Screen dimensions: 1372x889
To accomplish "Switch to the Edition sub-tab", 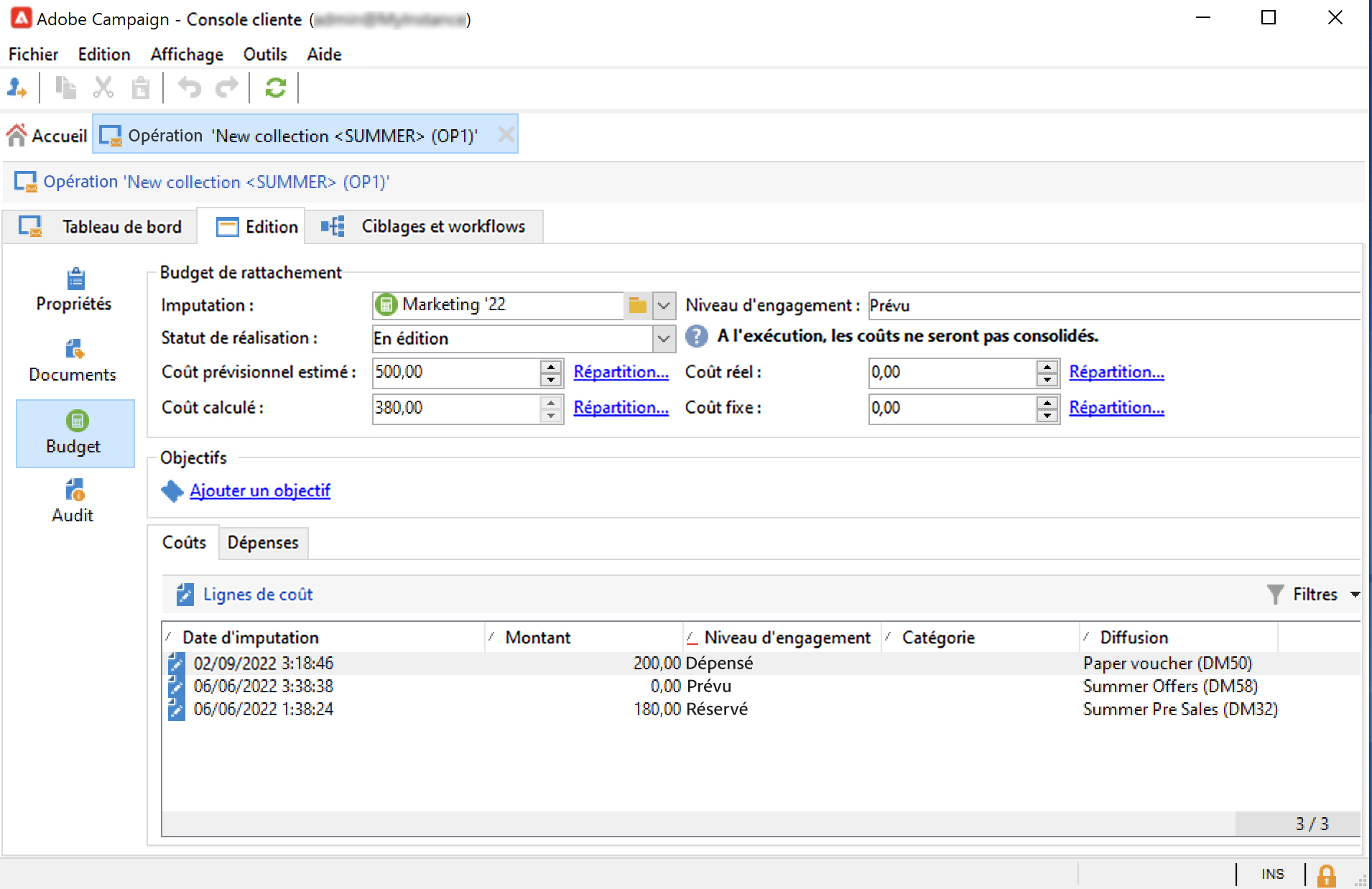I will point(251,227).
